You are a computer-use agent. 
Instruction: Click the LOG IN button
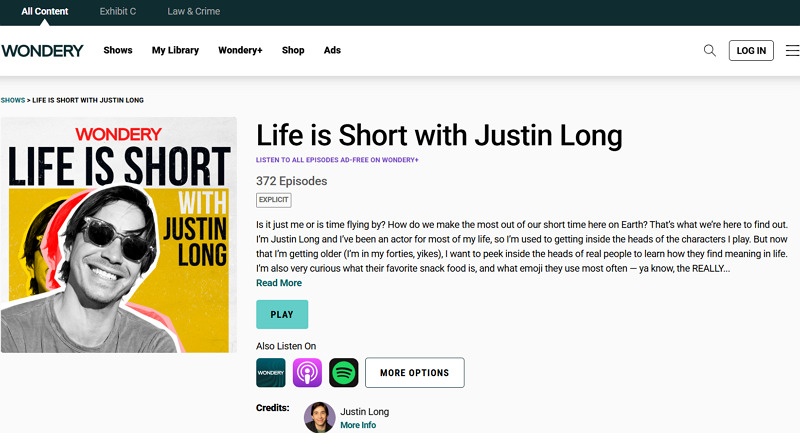[751, 51]
